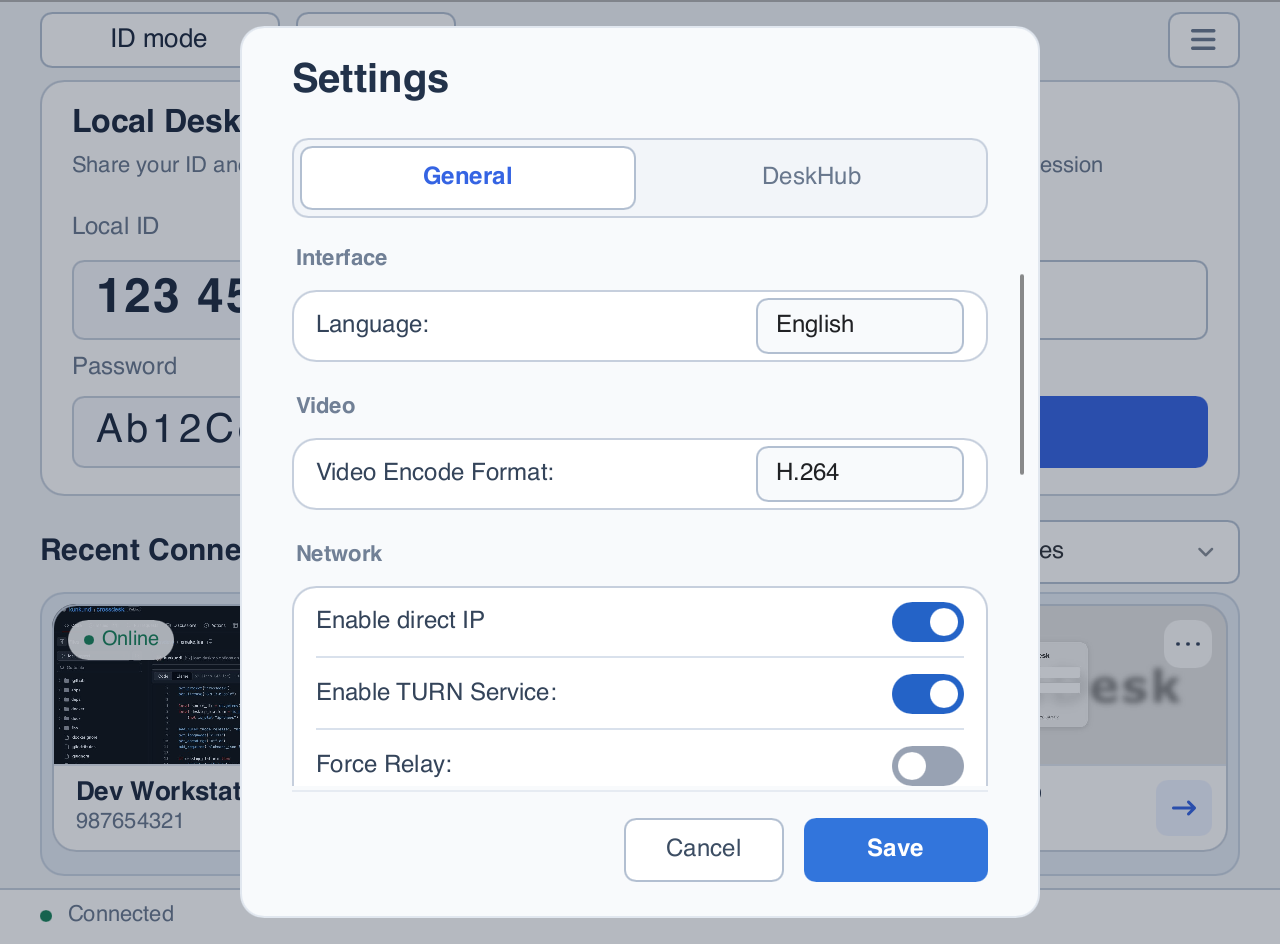1280x944 pixels.
Task: Click the Settings dialog scrollbar
Action: [1021, 374]
